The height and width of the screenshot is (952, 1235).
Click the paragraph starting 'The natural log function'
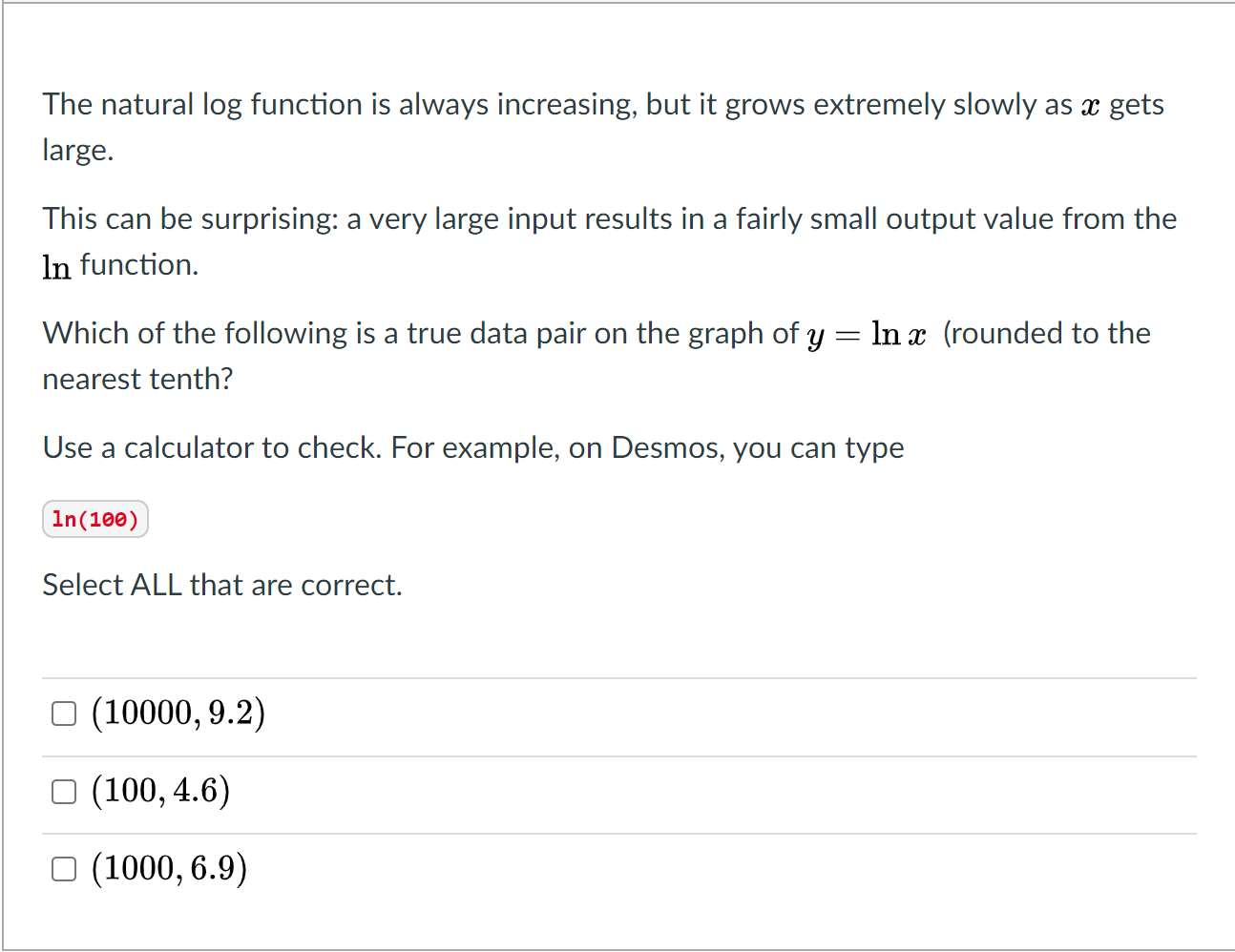(603, 127)
